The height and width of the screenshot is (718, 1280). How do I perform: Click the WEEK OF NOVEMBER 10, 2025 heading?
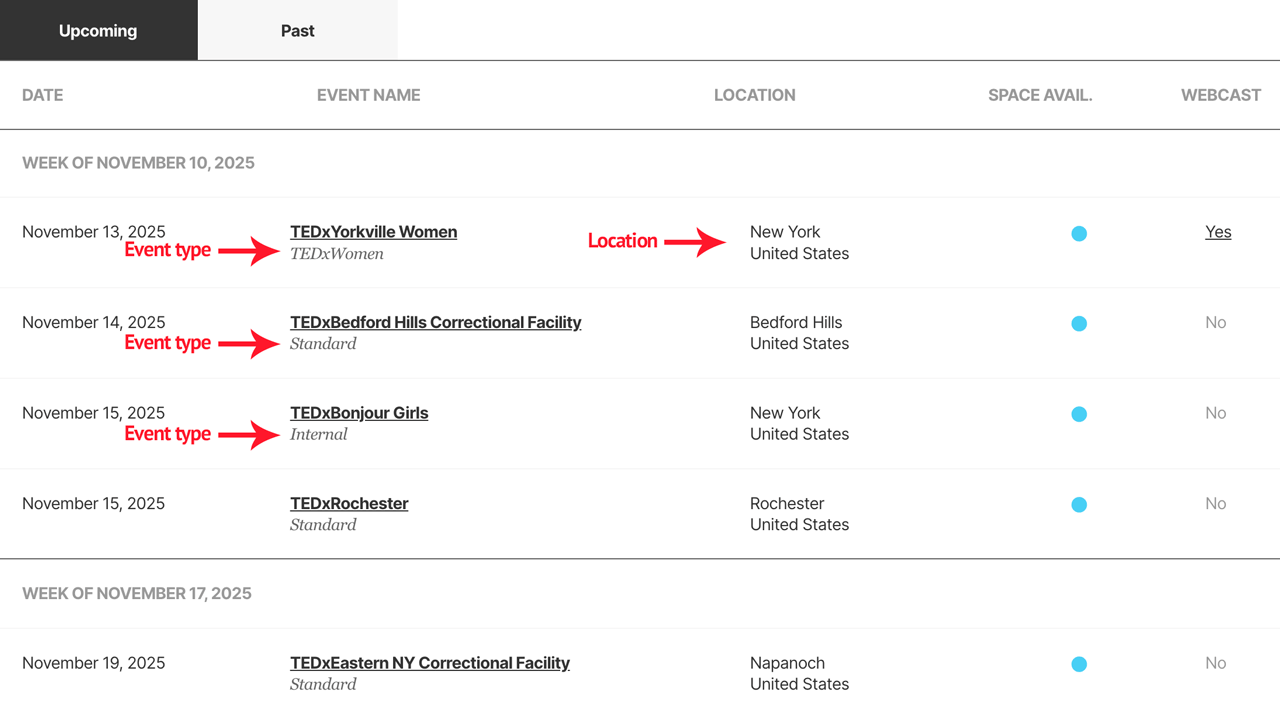[138, 162]
